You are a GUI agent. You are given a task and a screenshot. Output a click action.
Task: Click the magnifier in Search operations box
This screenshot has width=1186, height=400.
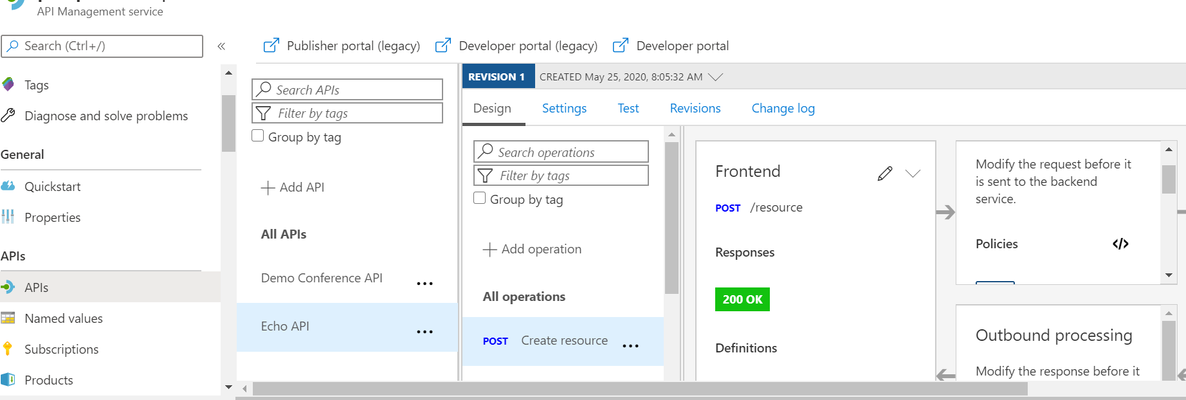point(485,152)
